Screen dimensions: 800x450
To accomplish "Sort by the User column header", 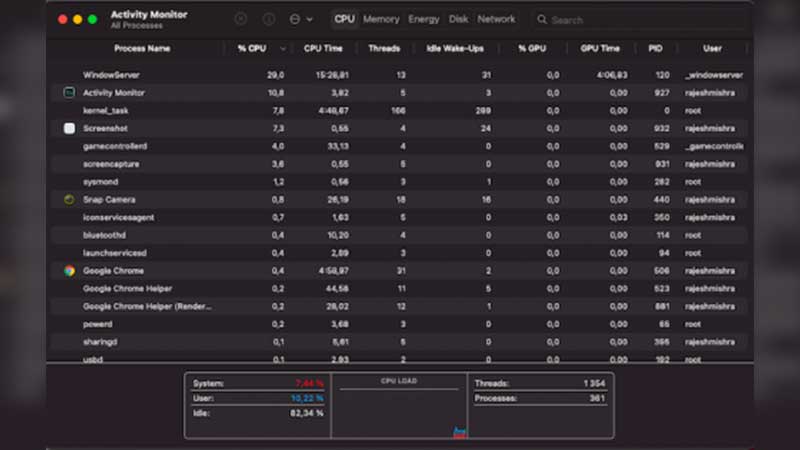I will (712, 48).
